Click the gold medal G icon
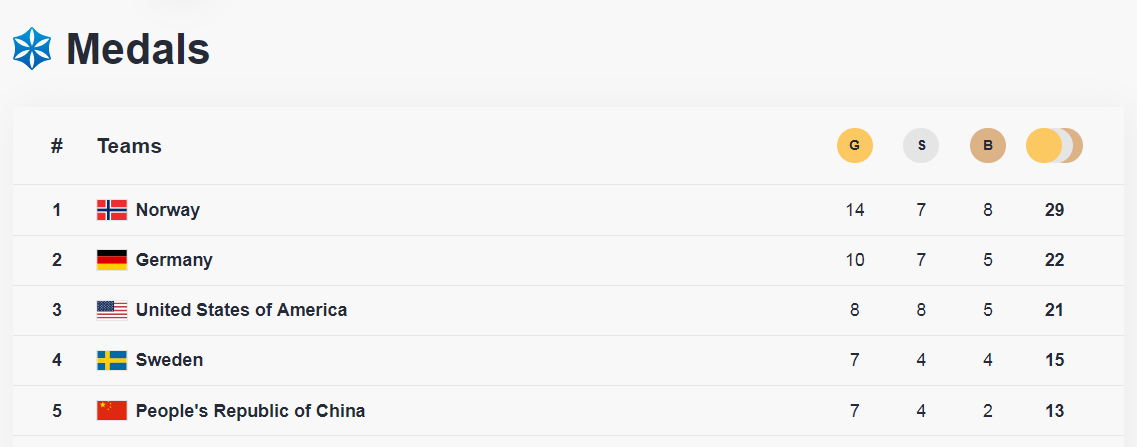 coord(854,146)
